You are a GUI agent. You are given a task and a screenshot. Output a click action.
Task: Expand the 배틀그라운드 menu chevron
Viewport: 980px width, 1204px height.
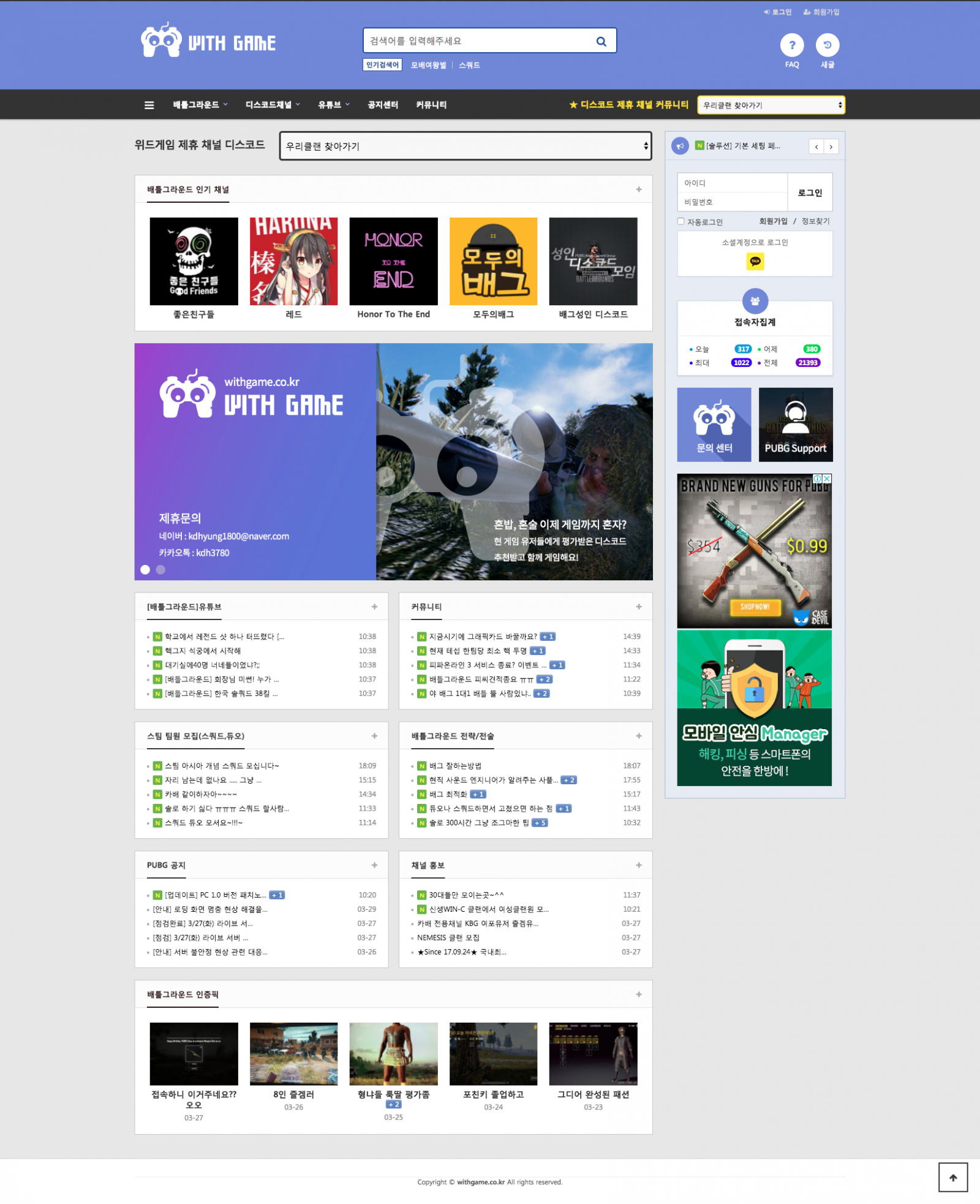point(225,105)
